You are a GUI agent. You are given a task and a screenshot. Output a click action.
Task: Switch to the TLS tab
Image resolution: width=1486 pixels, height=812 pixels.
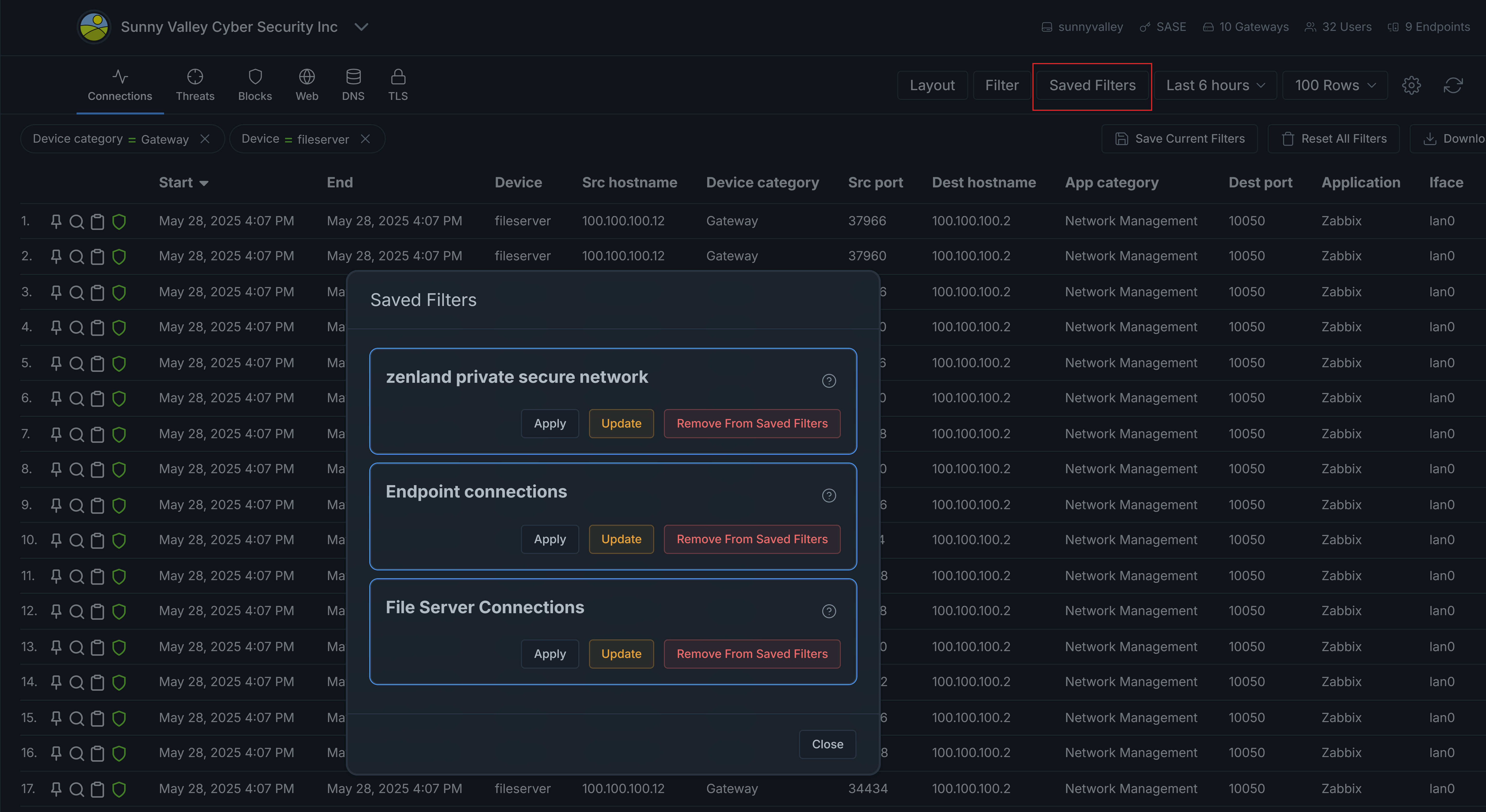coord(398,85)
